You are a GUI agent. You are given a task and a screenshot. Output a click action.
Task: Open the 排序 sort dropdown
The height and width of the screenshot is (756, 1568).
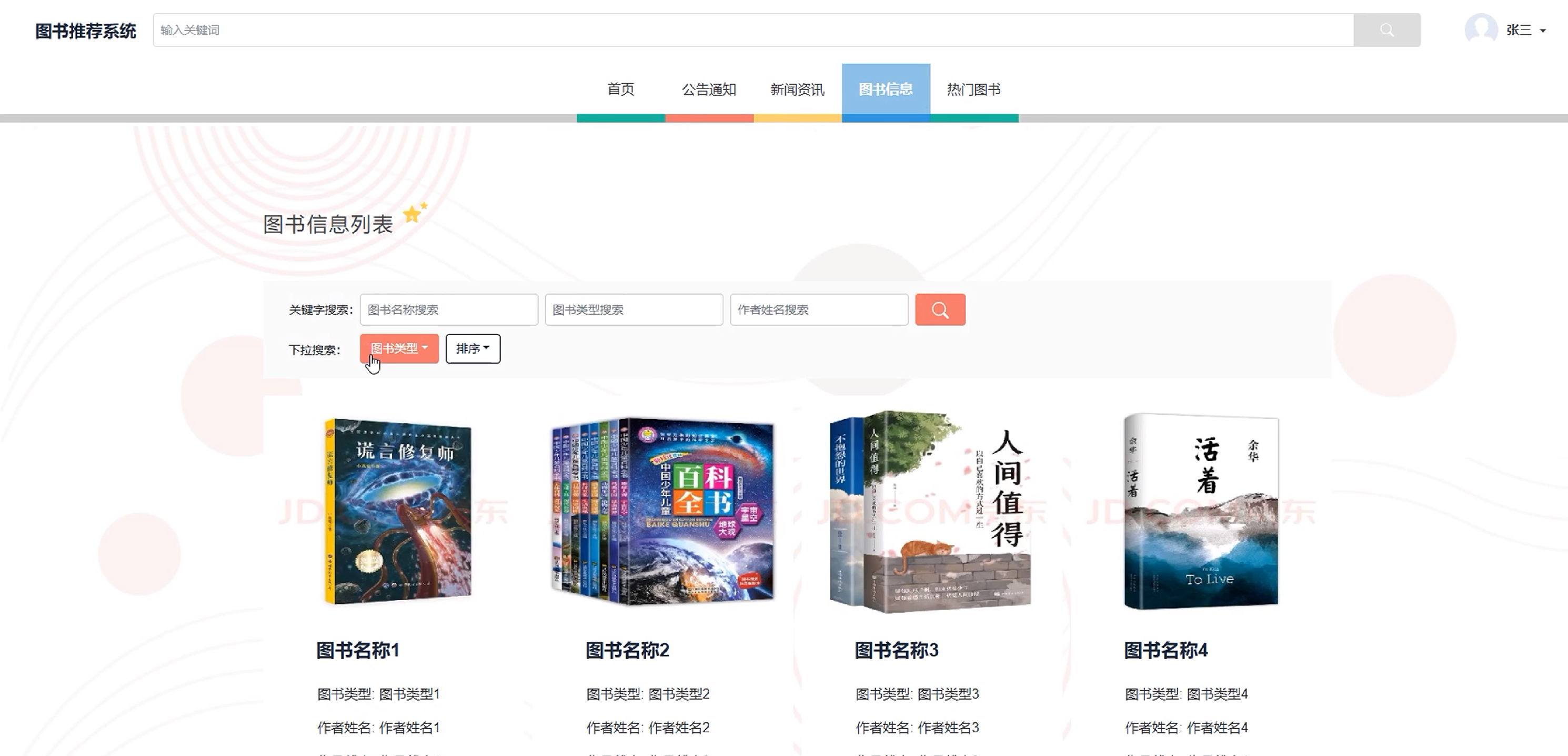point(473,349)
